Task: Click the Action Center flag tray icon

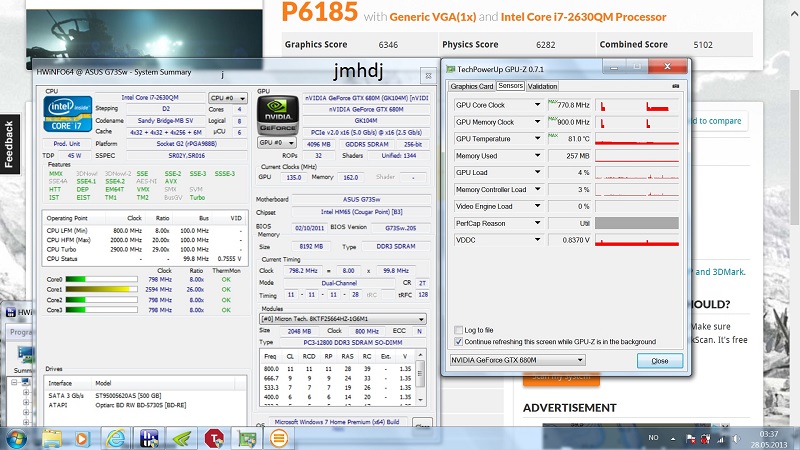Action: click(x=690, y=438)
